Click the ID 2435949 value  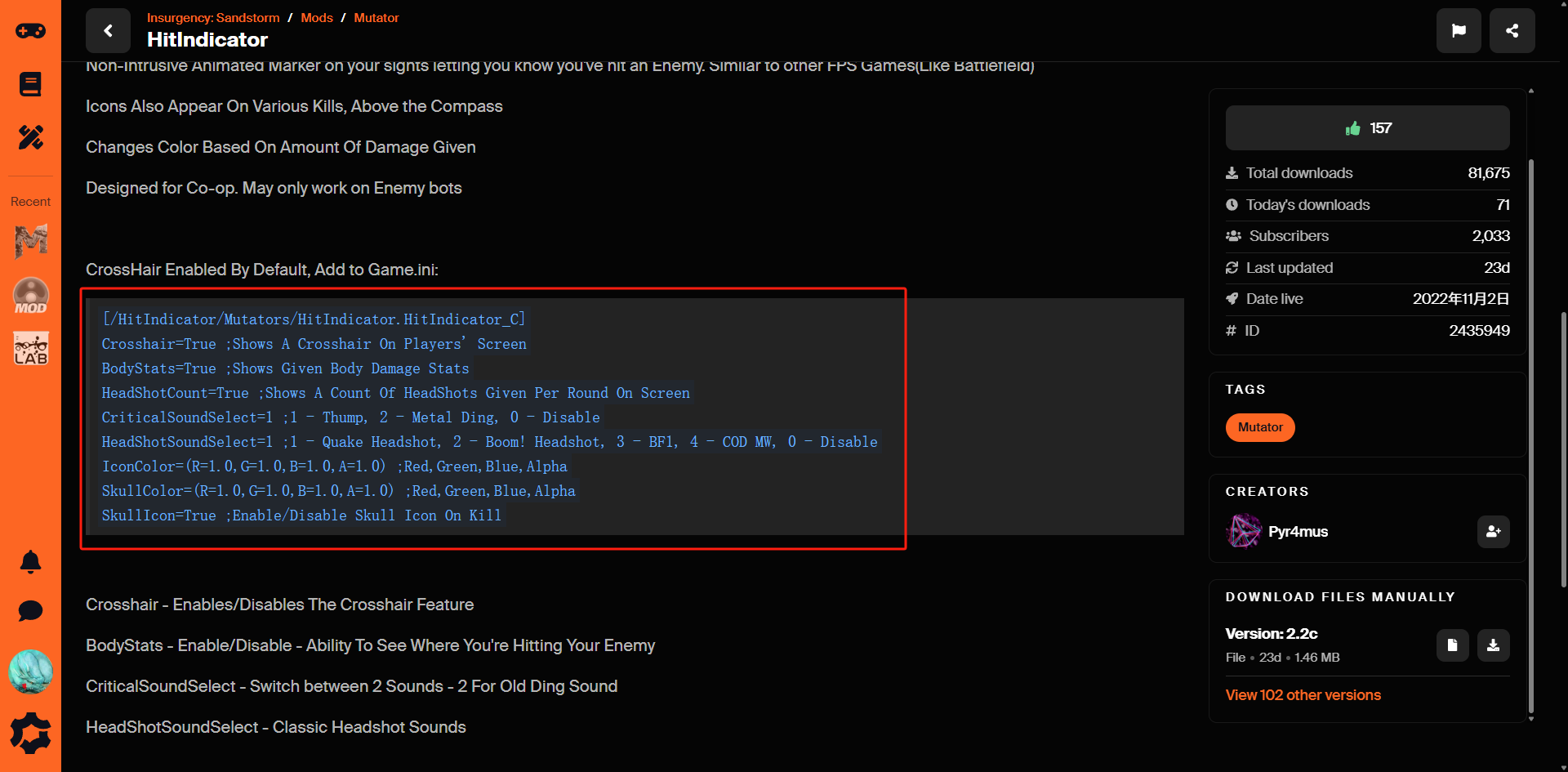click(x=1479, y=331)
